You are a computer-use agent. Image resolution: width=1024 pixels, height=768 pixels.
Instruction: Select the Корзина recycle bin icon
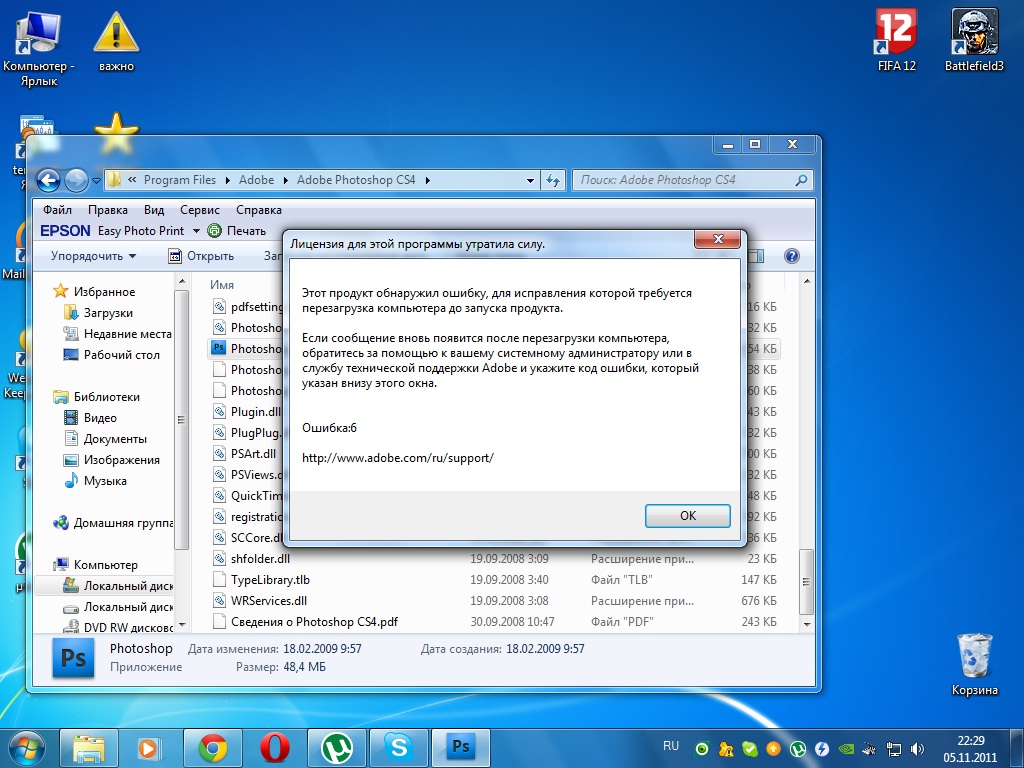974,664
